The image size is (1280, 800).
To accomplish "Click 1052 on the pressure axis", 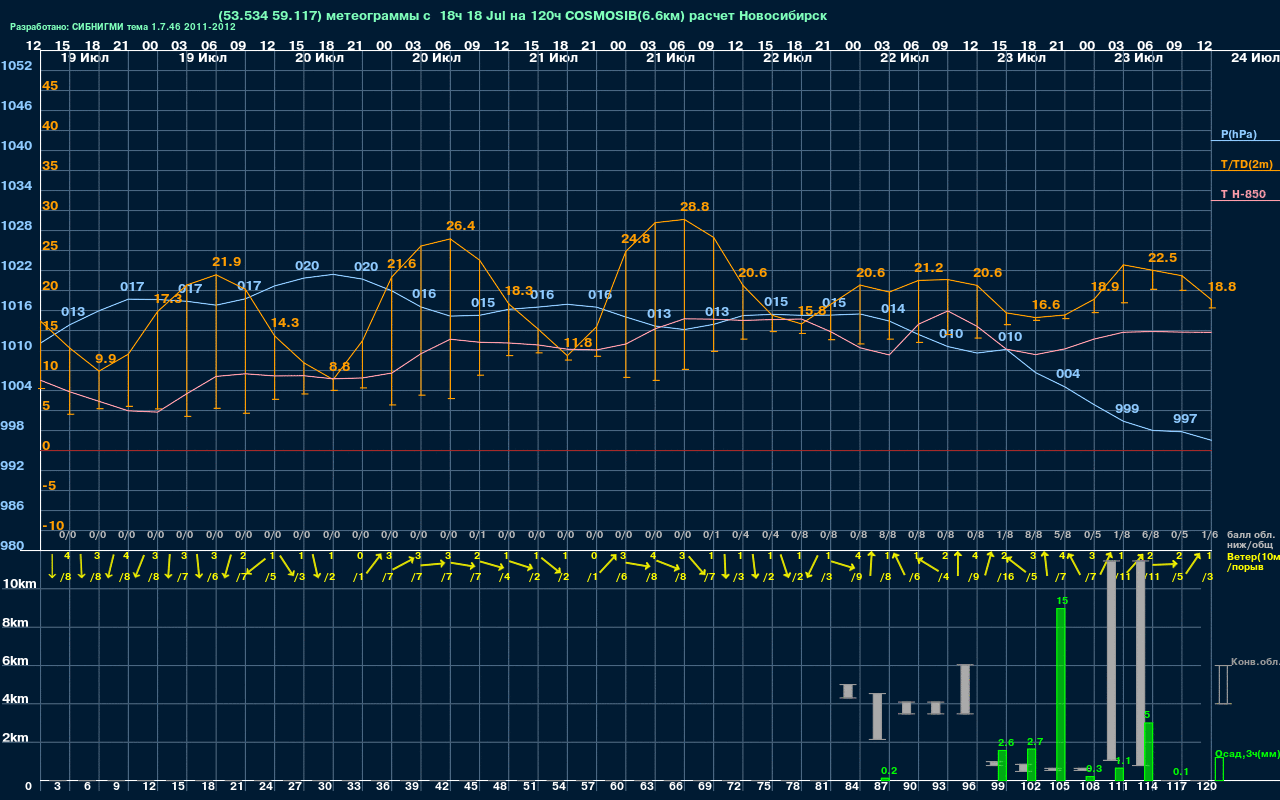I will pos(16,65).
